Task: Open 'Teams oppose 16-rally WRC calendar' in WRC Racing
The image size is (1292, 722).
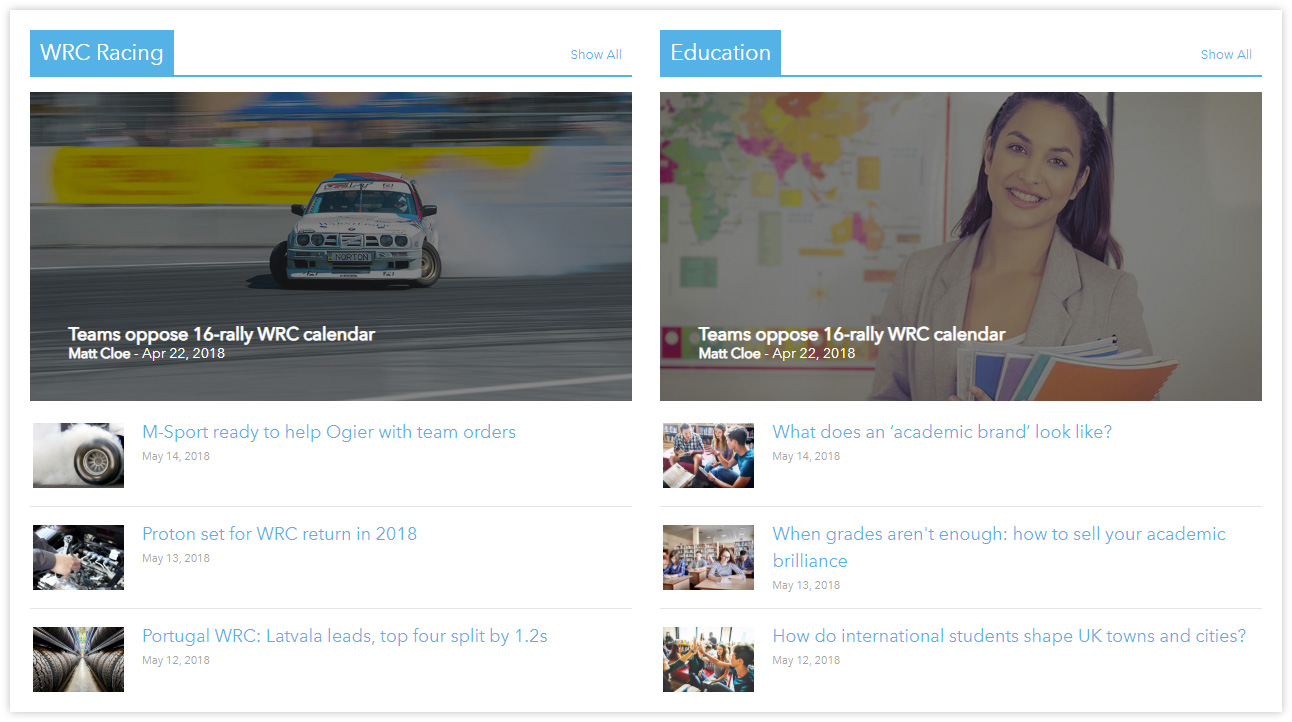Action: pos(221,334)
